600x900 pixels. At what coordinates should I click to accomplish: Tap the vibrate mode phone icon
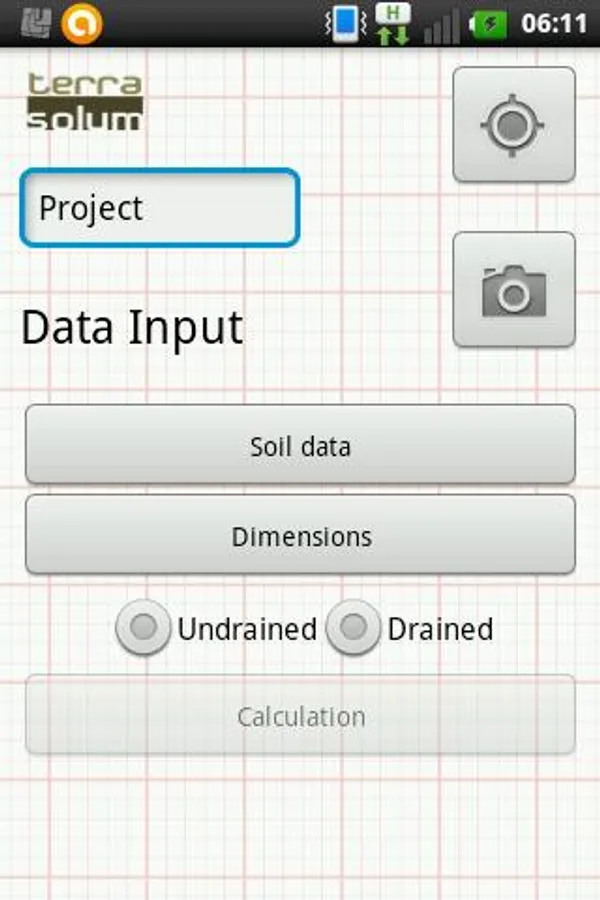tap(346, 24)
